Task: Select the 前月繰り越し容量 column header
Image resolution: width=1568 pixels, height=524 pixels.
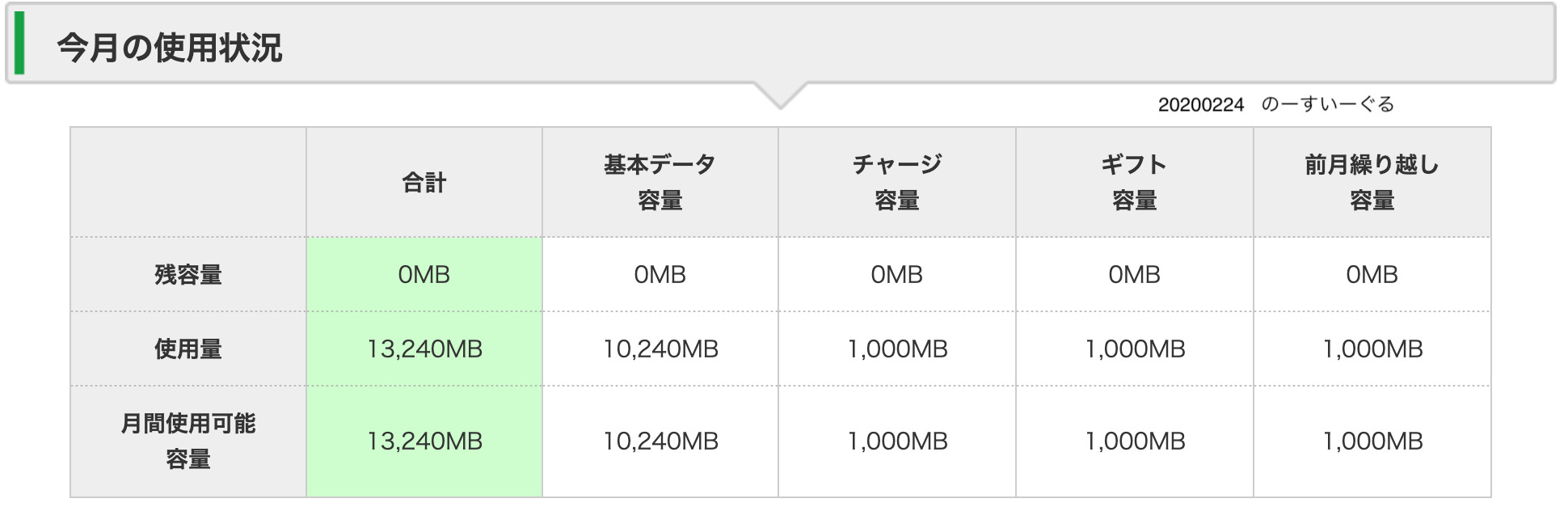Action: (1372, 183)
